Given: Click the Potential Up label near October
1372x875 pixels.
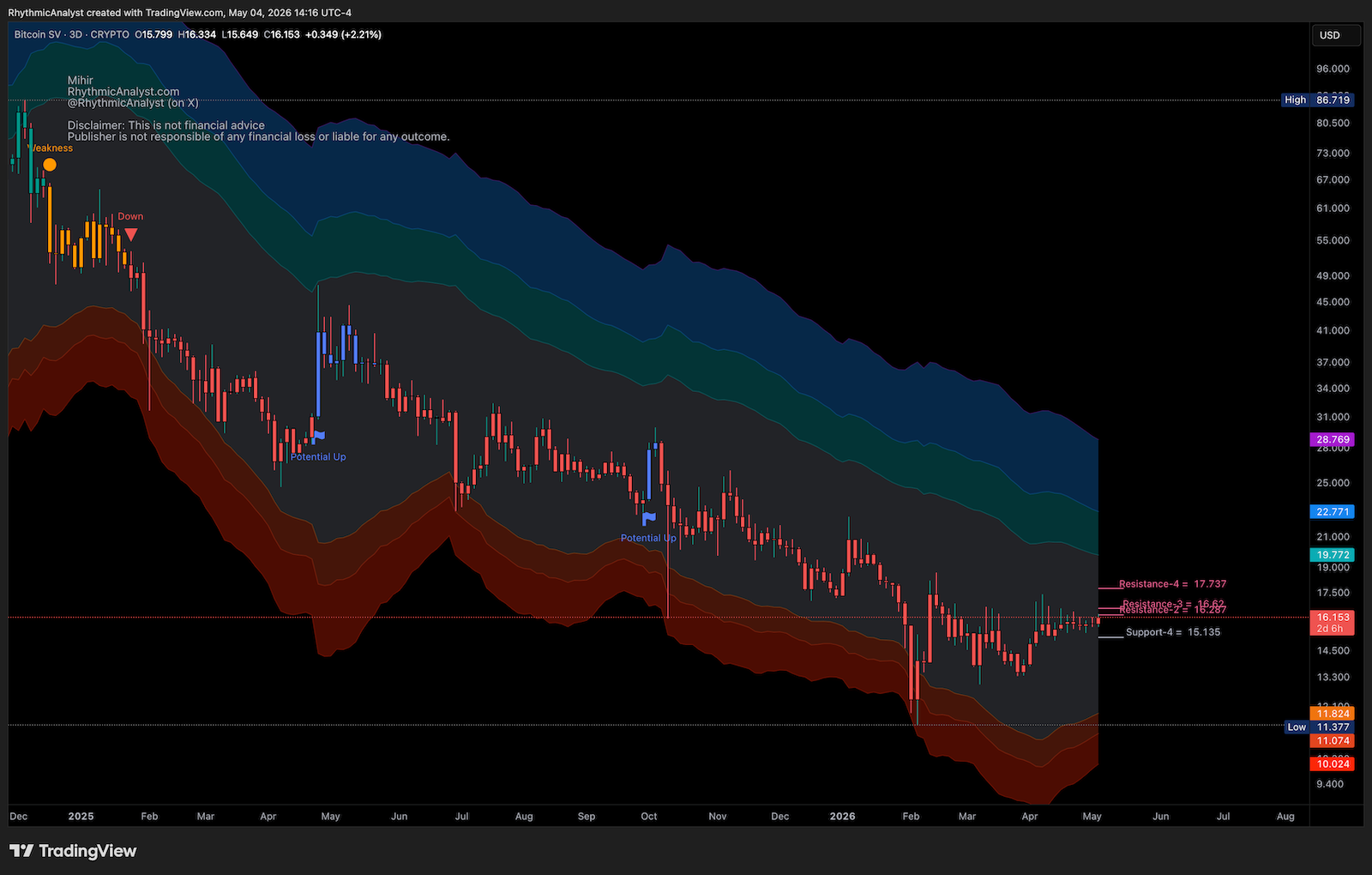Looking at the screenshot, I should [648, 539].
